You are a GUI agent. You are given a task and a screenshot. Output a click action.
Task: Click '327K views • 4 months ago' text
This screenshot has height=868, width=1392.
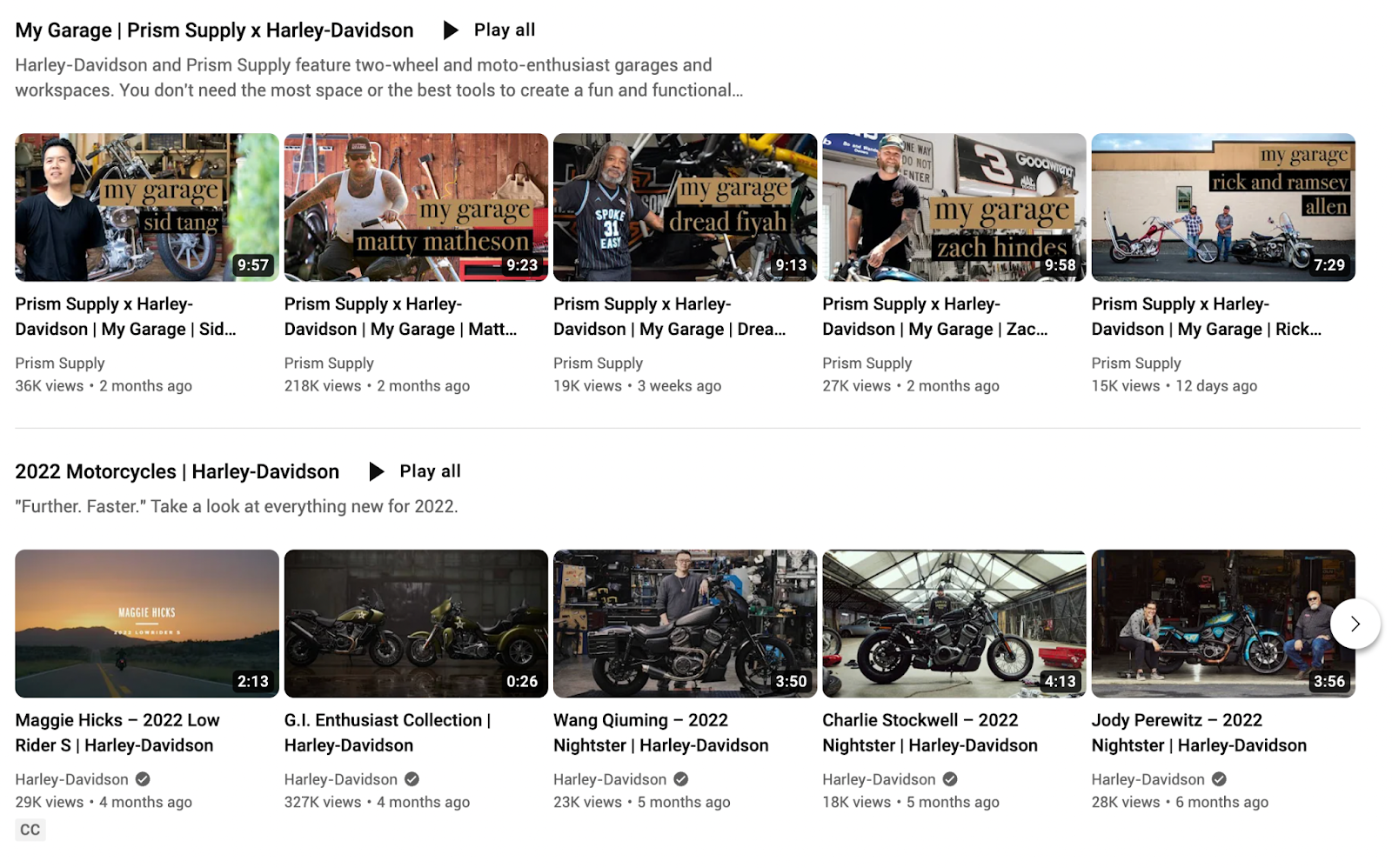tap(378, 802)
